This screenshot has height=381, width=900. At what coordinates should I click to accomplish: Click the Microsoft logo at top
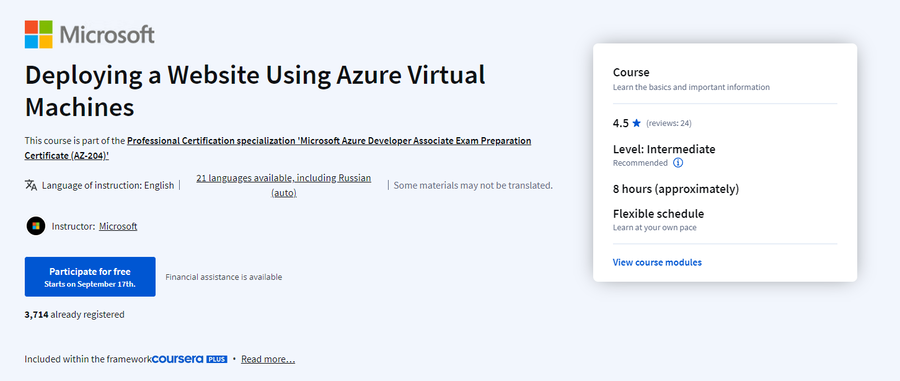(90, 34)
